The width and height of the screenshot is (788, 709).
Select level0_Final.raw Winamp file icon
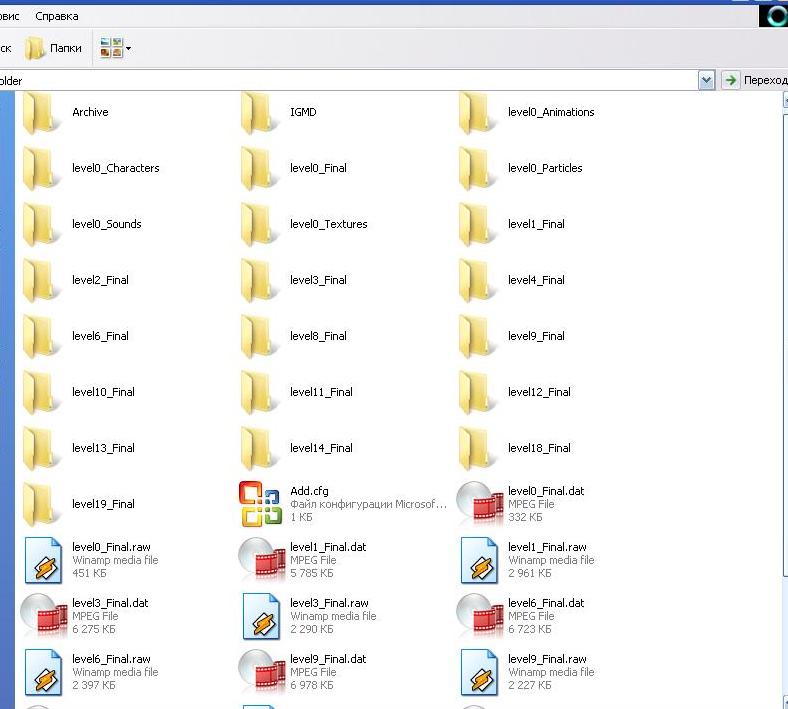42,560
